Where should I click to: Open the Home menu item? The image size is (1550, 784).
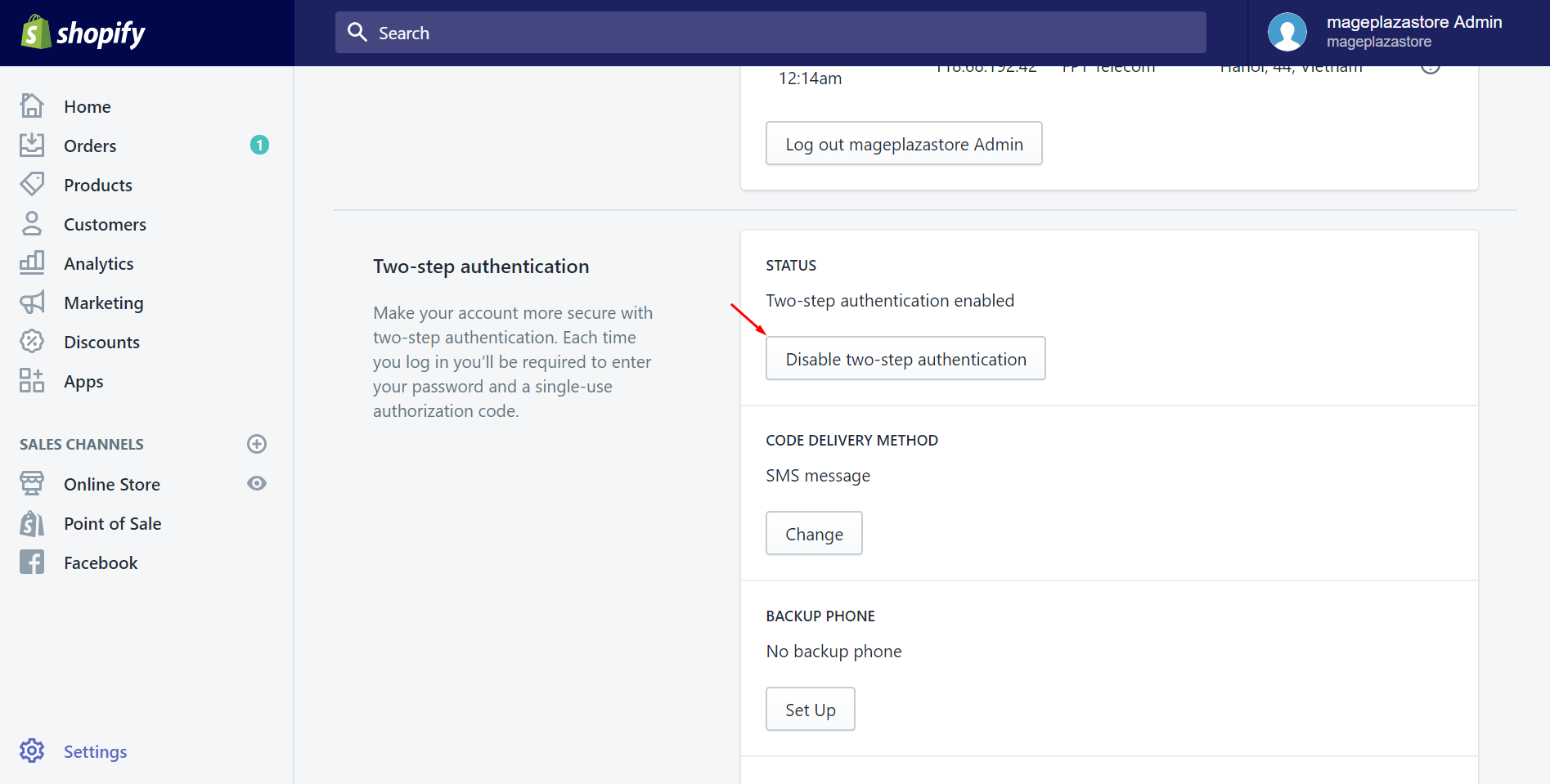pos(88,106)
